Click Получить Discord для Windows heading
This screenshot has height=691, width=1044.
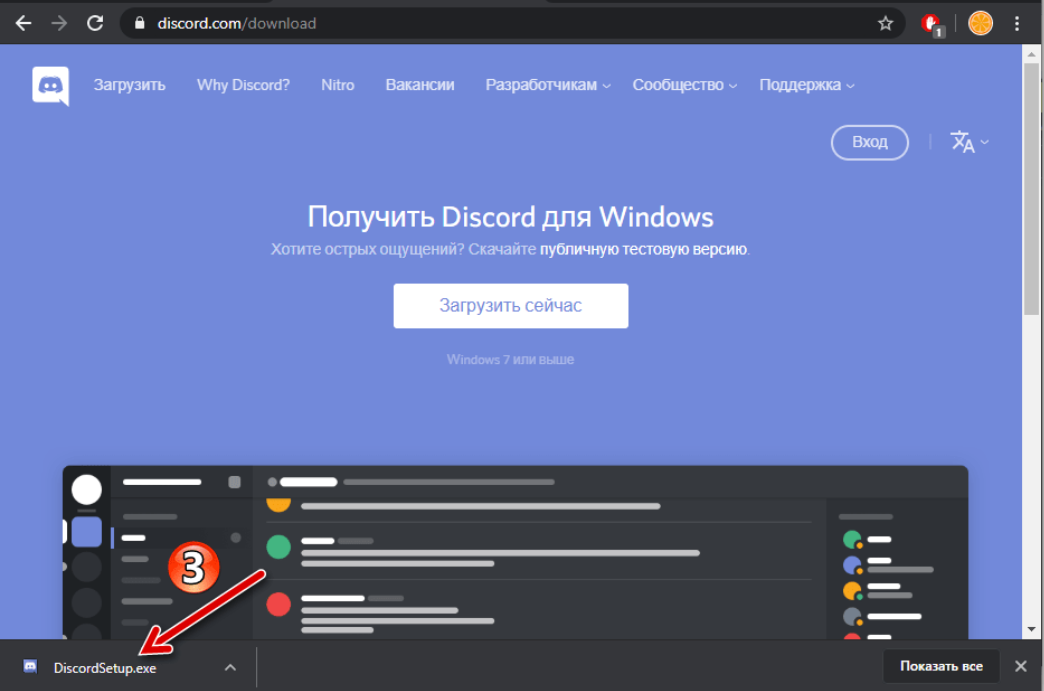pyautogui.click(x=510, y=217)
